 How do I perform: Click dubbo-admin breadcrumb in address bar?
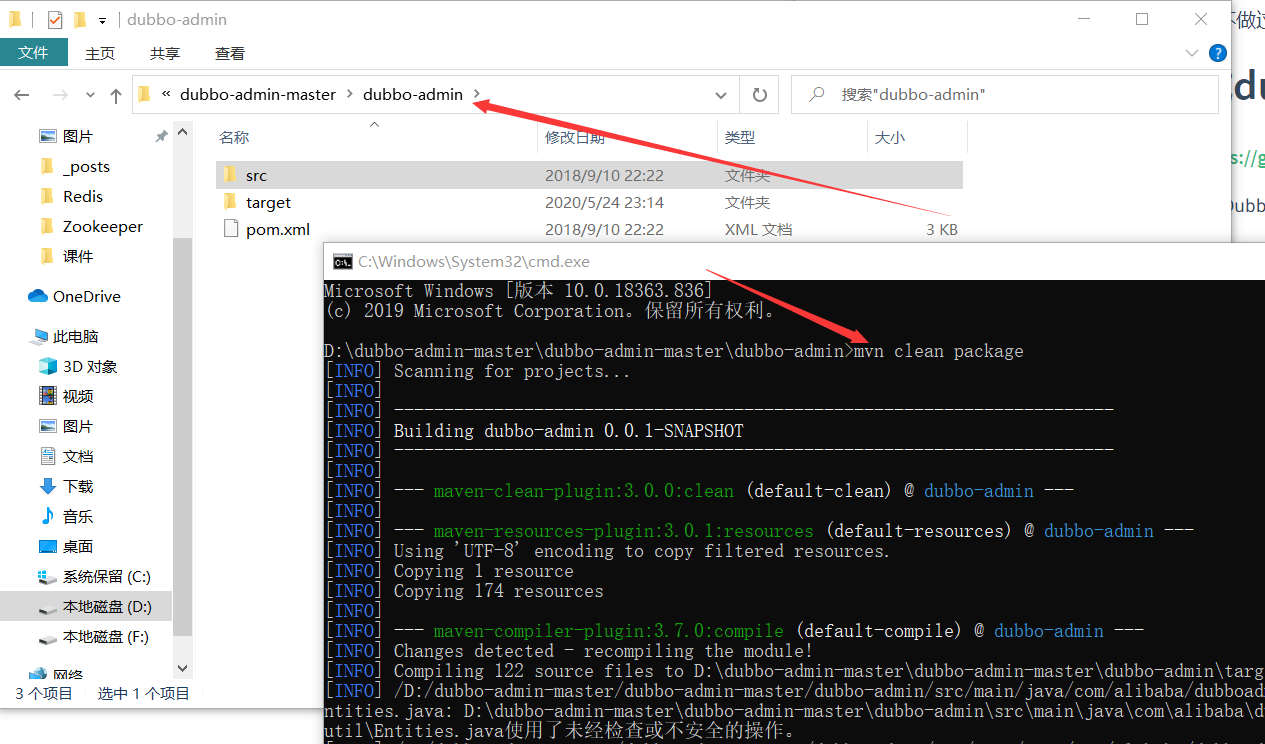click(413, 94)
